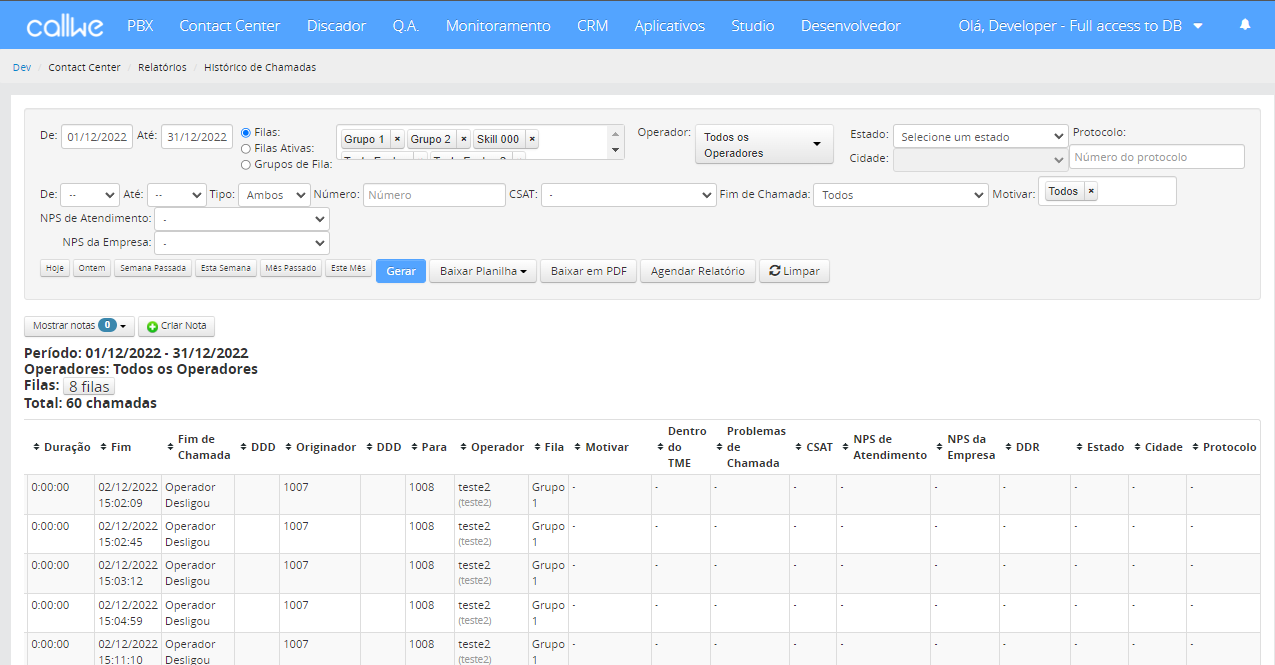Viewport: 1275px width, 665px height.
Task: Sort table by Fim column
Action: (115, 447)
